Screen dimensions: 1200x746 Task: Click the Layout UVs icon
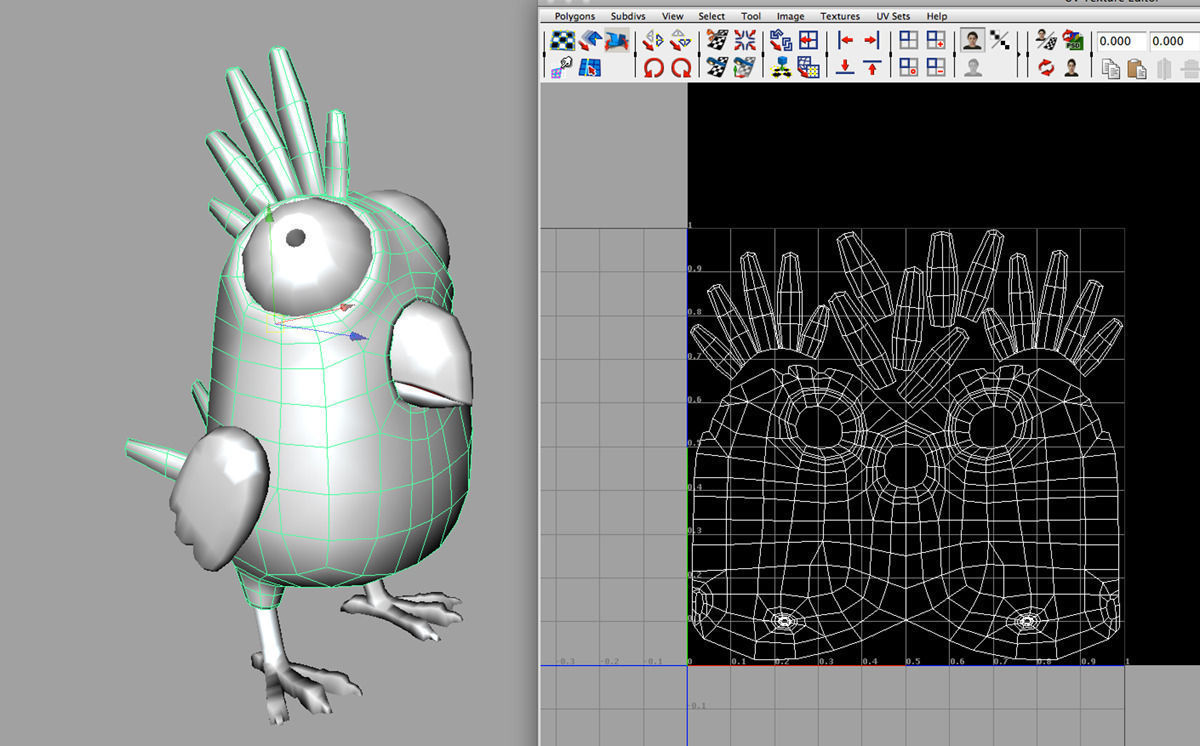click(x=781, y=41)
